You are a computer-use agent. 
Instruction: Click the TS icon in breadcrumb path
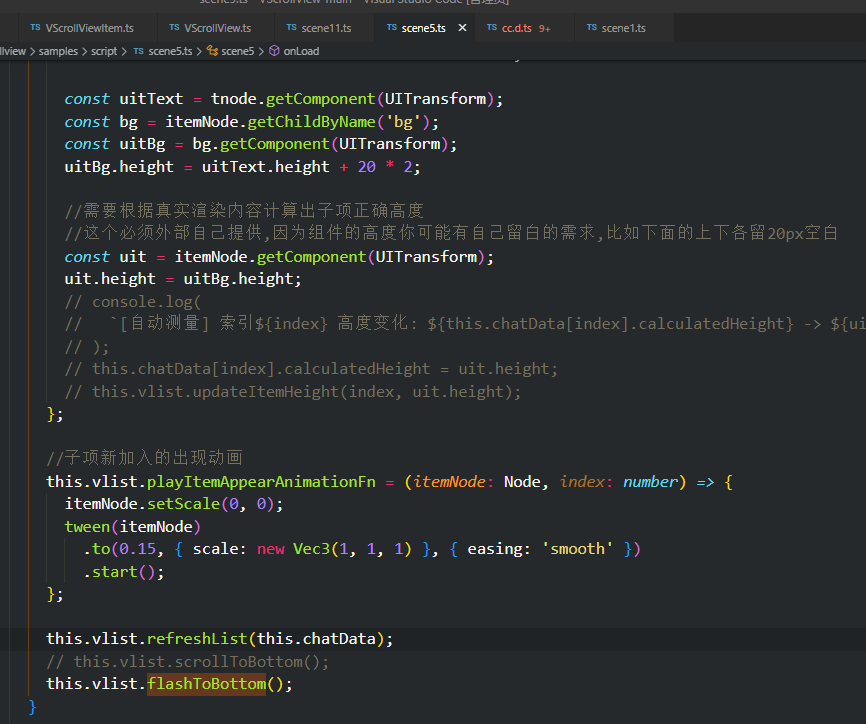[x=139, y=51]
